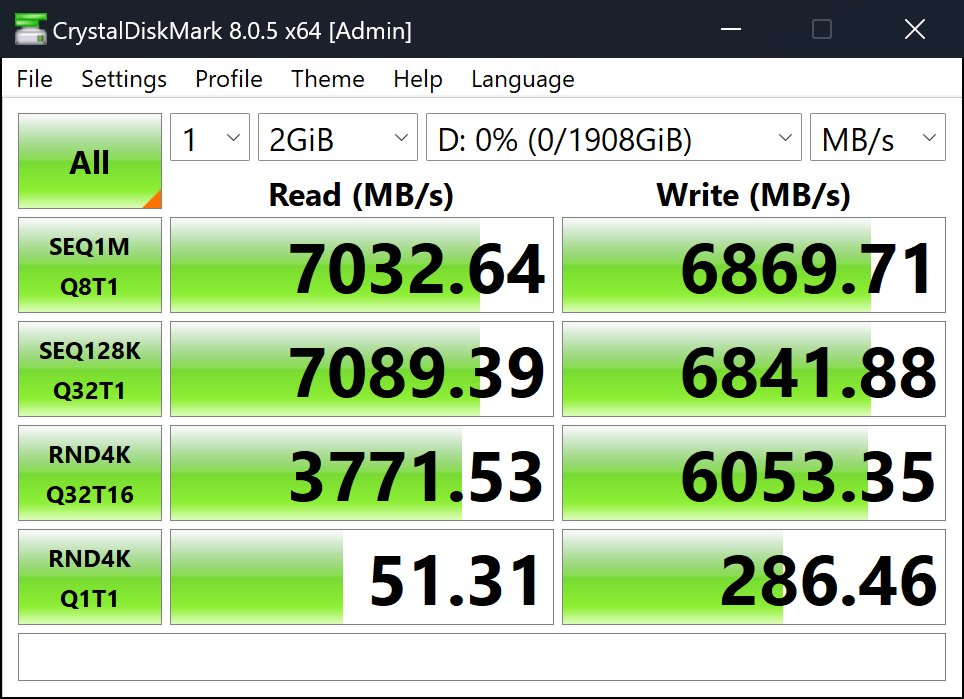Launch the RND4K Q32T16 test
This screenshot has height=699, width=964.
pyautogui.click(x=90, y=474)
